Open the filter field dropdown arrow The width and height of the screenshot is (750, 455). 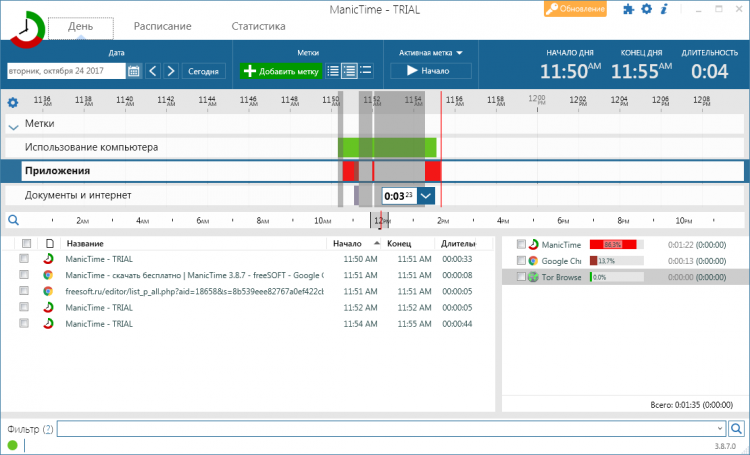point(720,429)
